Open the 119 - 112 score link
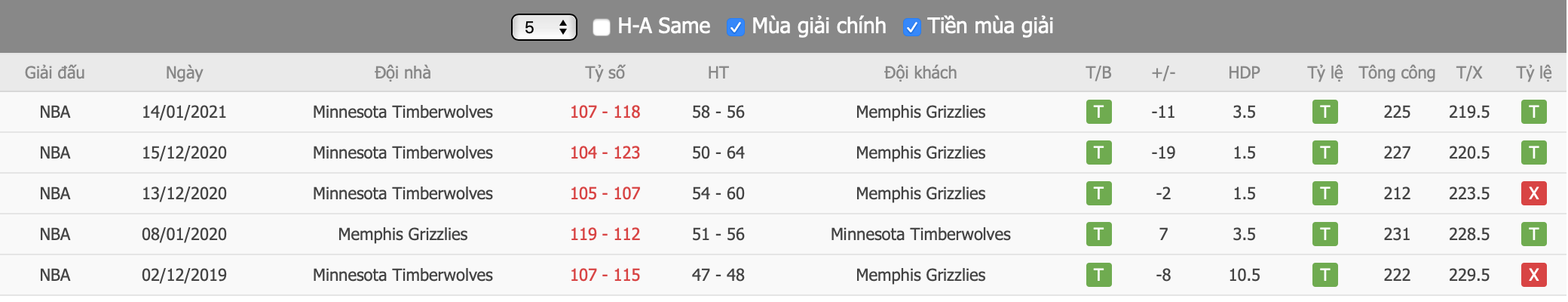Viewport: 1568px width, 302px height. click(605, 234)
